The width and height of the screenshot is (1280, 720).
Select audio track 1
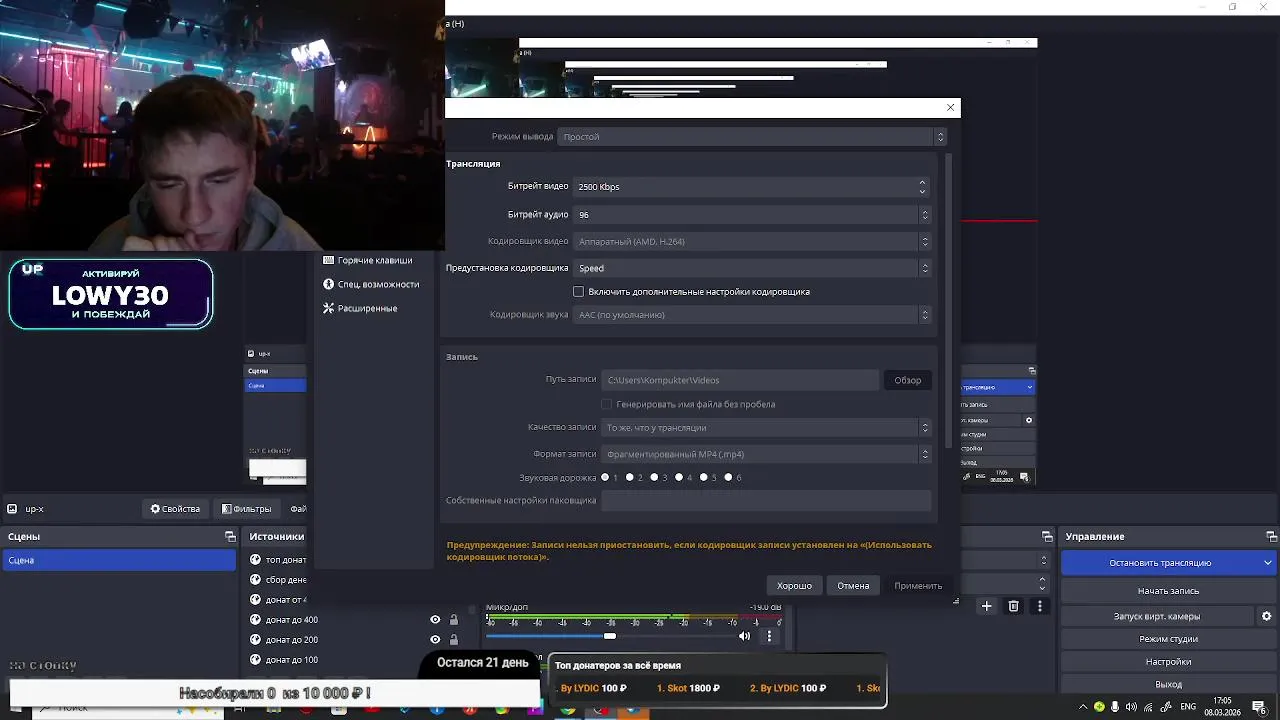coord(605,477)
